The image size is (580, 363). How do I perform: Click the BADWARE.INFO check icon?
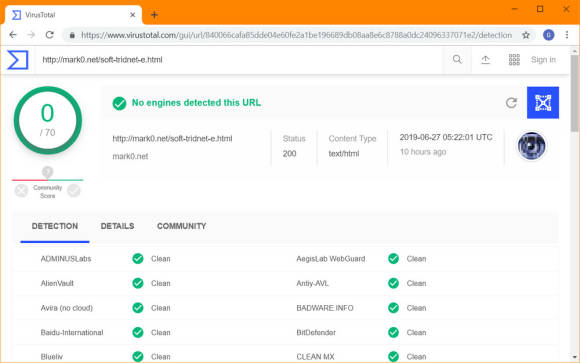pos(393,308)
